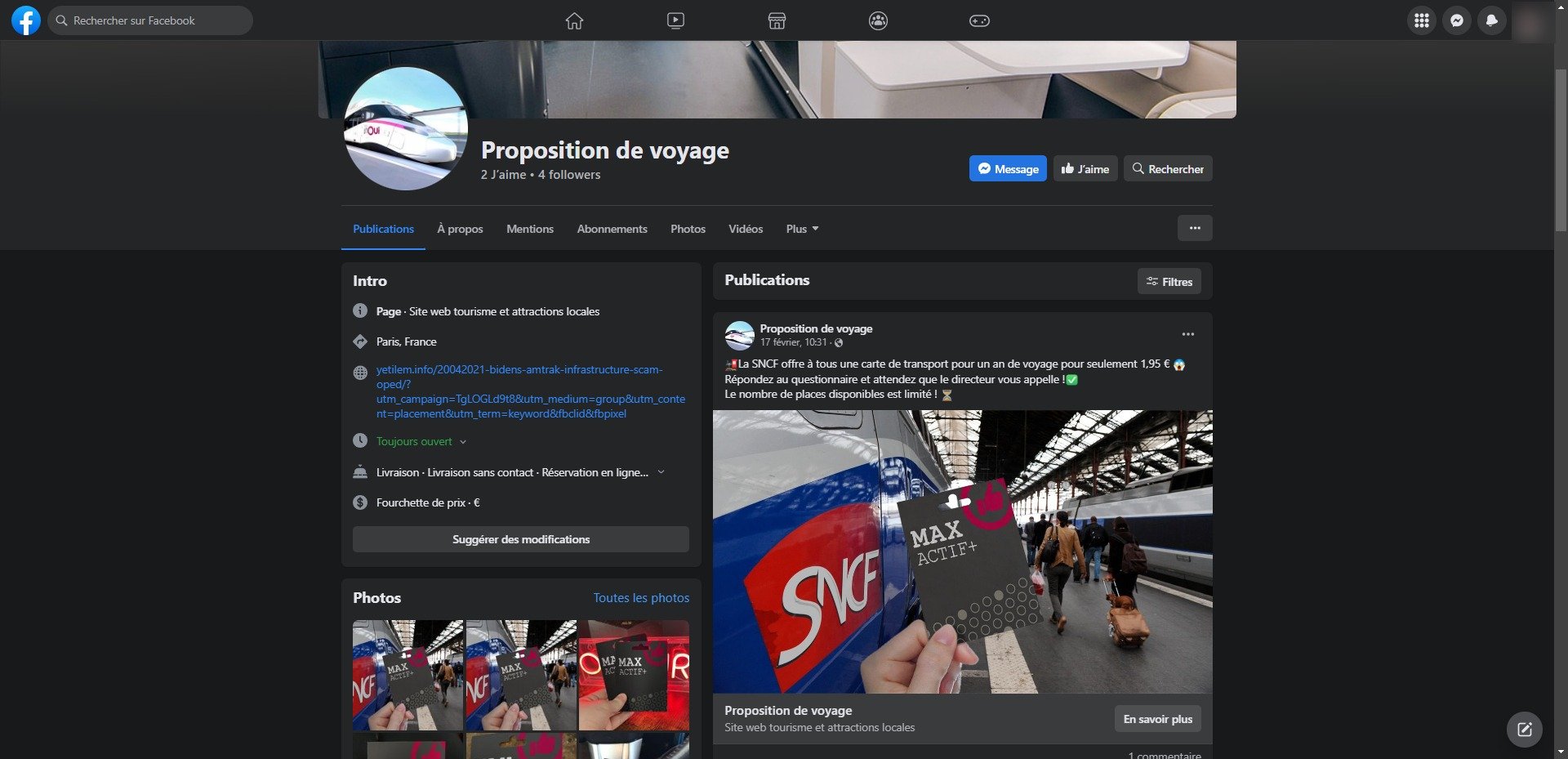Switch to the À propos tab
The image size is (1568, 759).
point(460,229)
